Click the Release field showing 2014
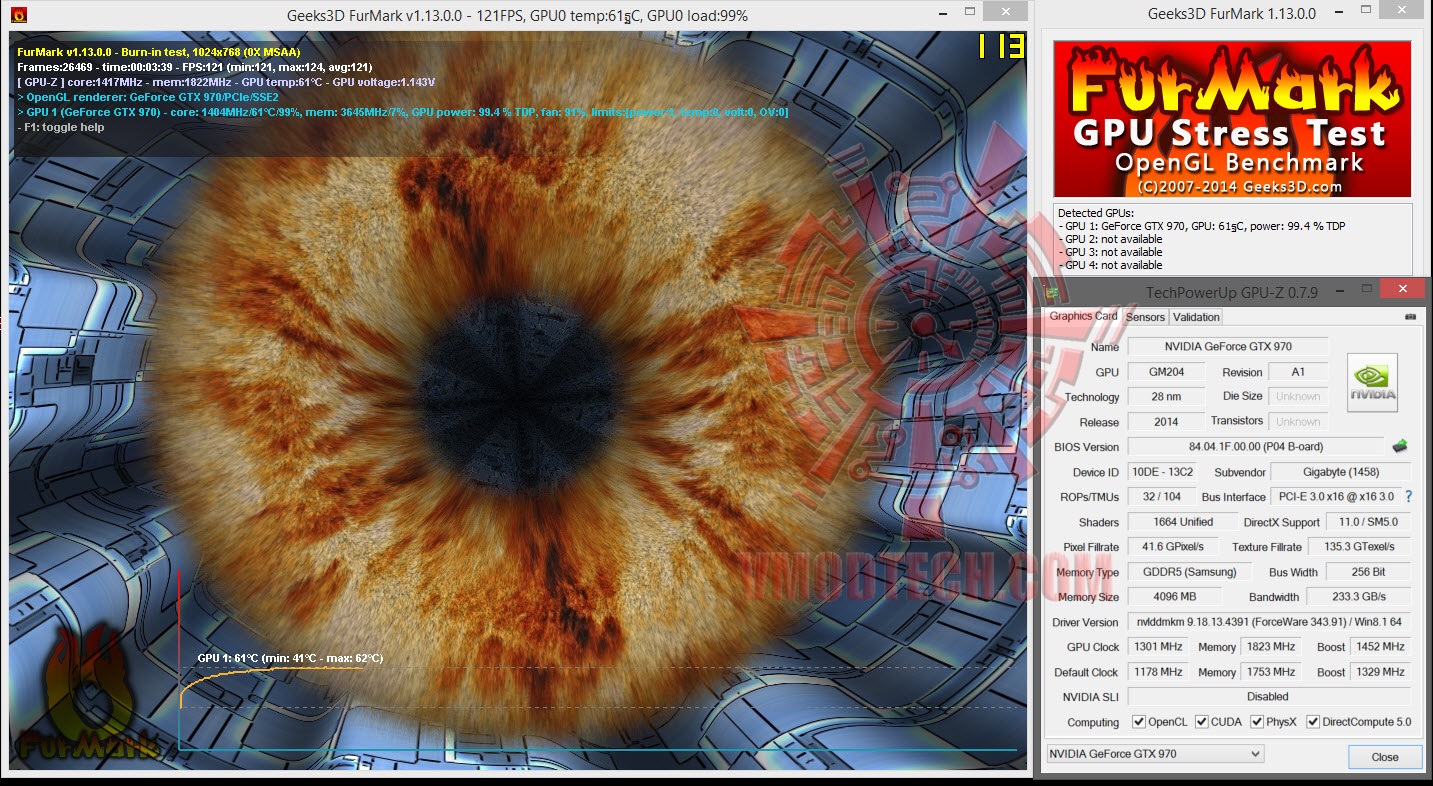 tap(1165, 422)
